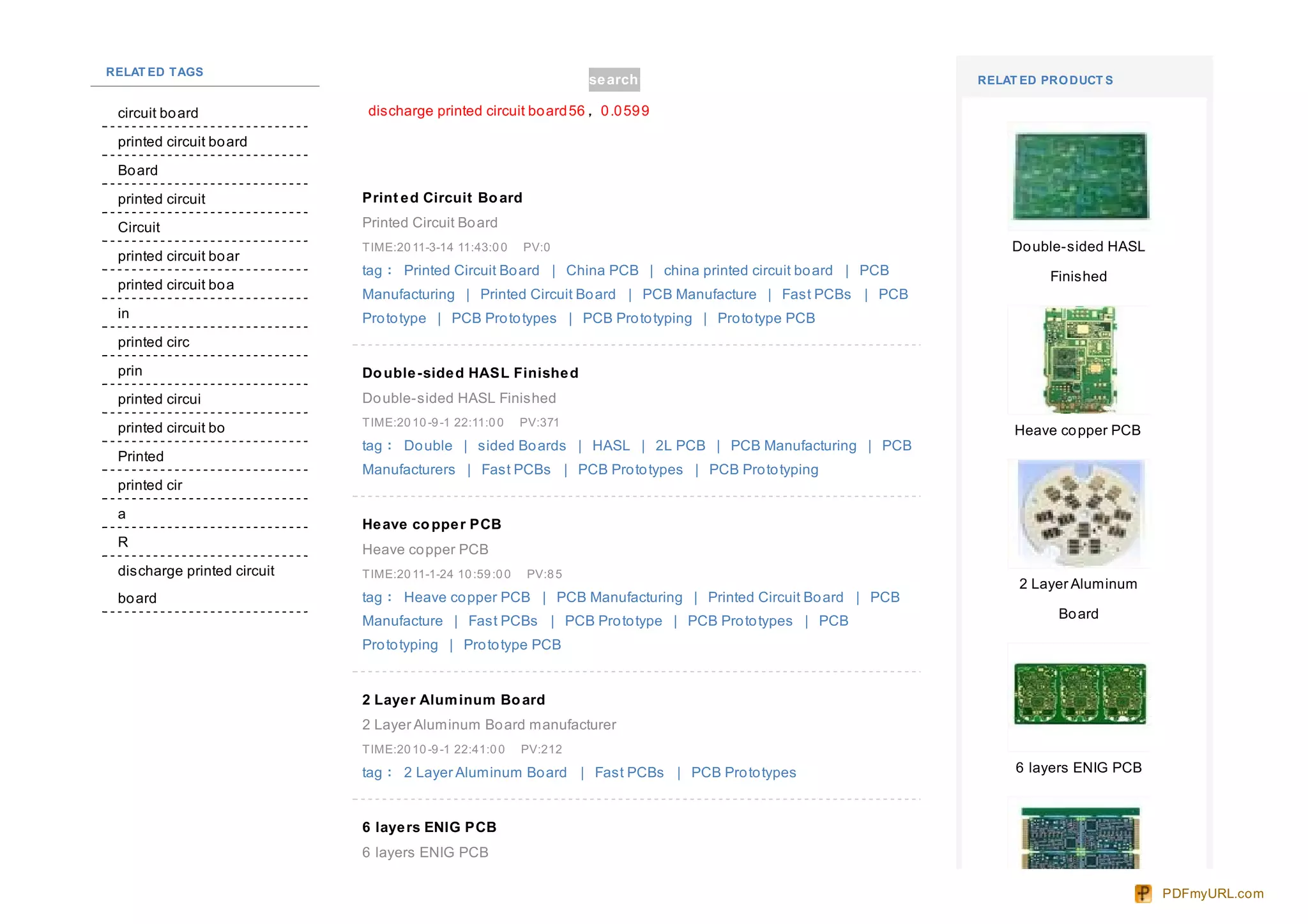The image size is (1308, 924).
Task: Open the 6 layers ENIG PCB thumbnail
Action: click(1079, 694)
